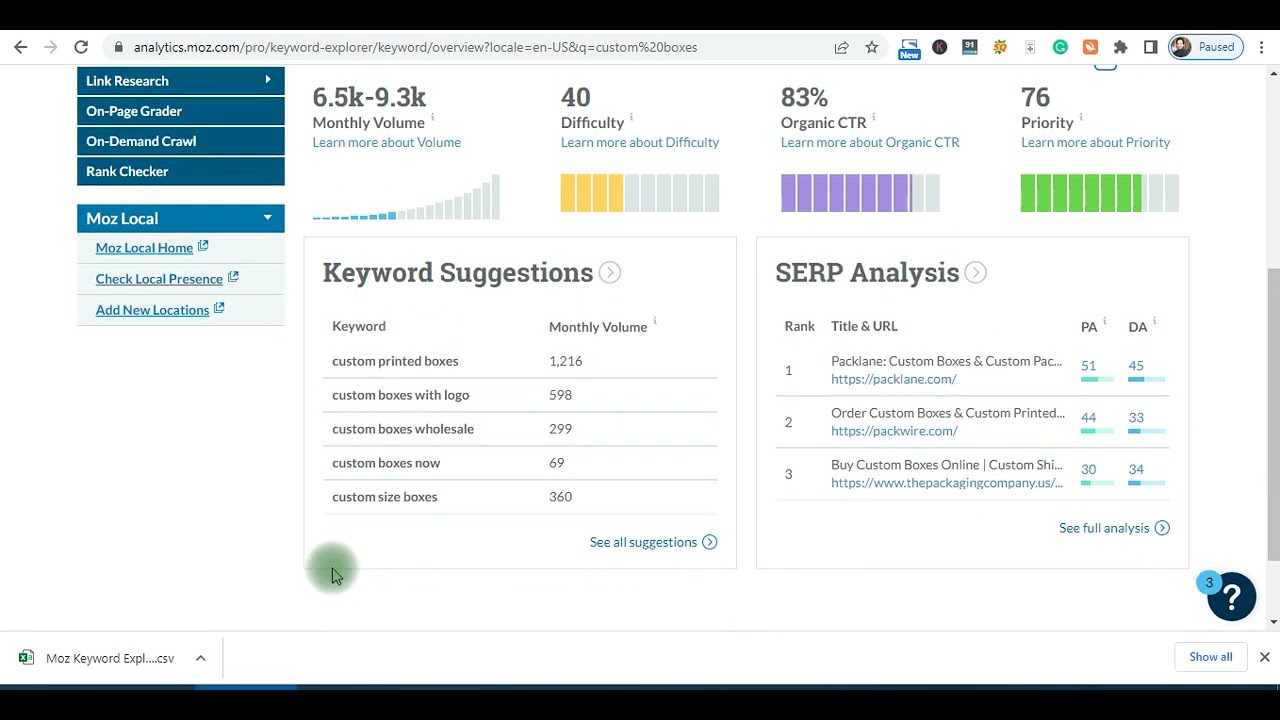Click the 6.5k-9.3k volume value
This screenshot has height=720, width=1280.
point(369,97)
